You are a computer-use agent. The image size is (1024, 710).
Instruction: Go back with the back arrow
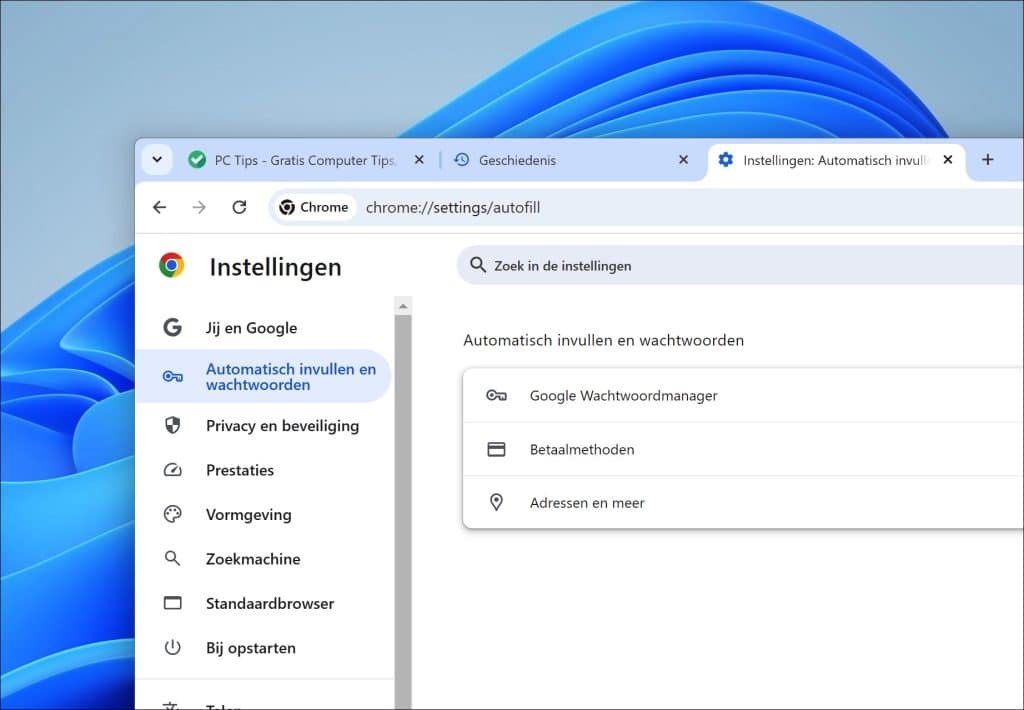pyautogui.click(x=159, y=207)
